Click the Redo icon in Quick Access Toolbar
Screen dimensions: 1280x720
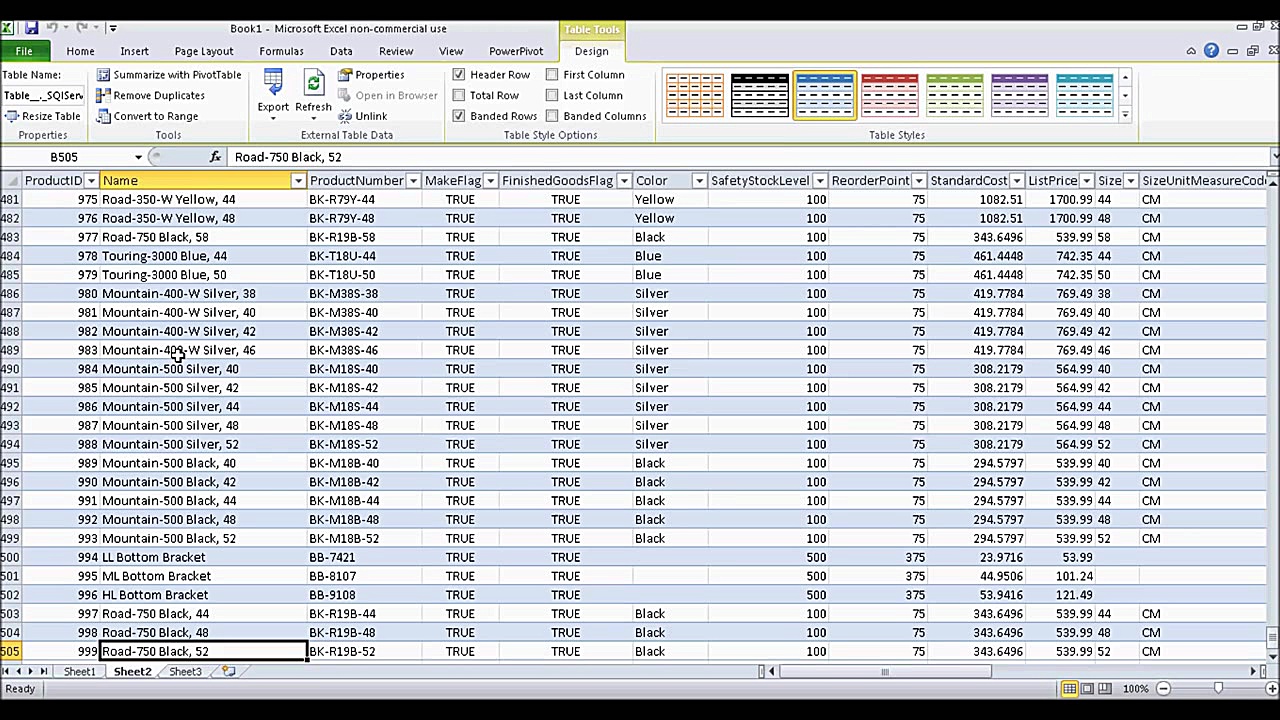click(82, 28)
